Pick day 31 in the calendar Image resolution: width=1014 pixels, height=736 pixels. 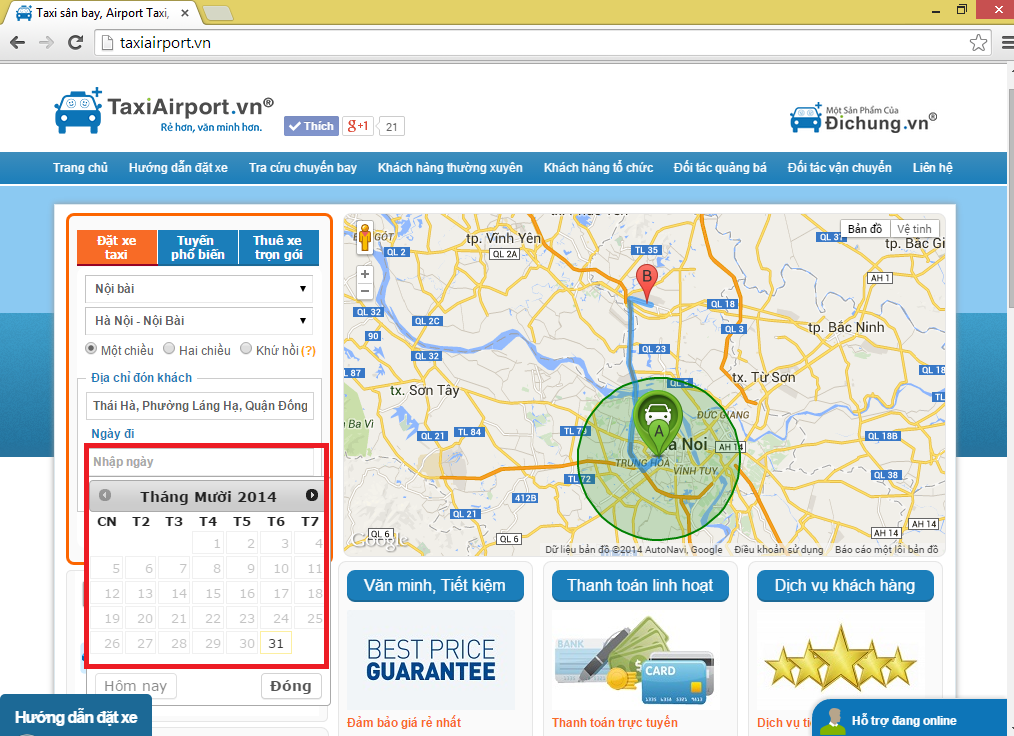(x=276, y=643)
